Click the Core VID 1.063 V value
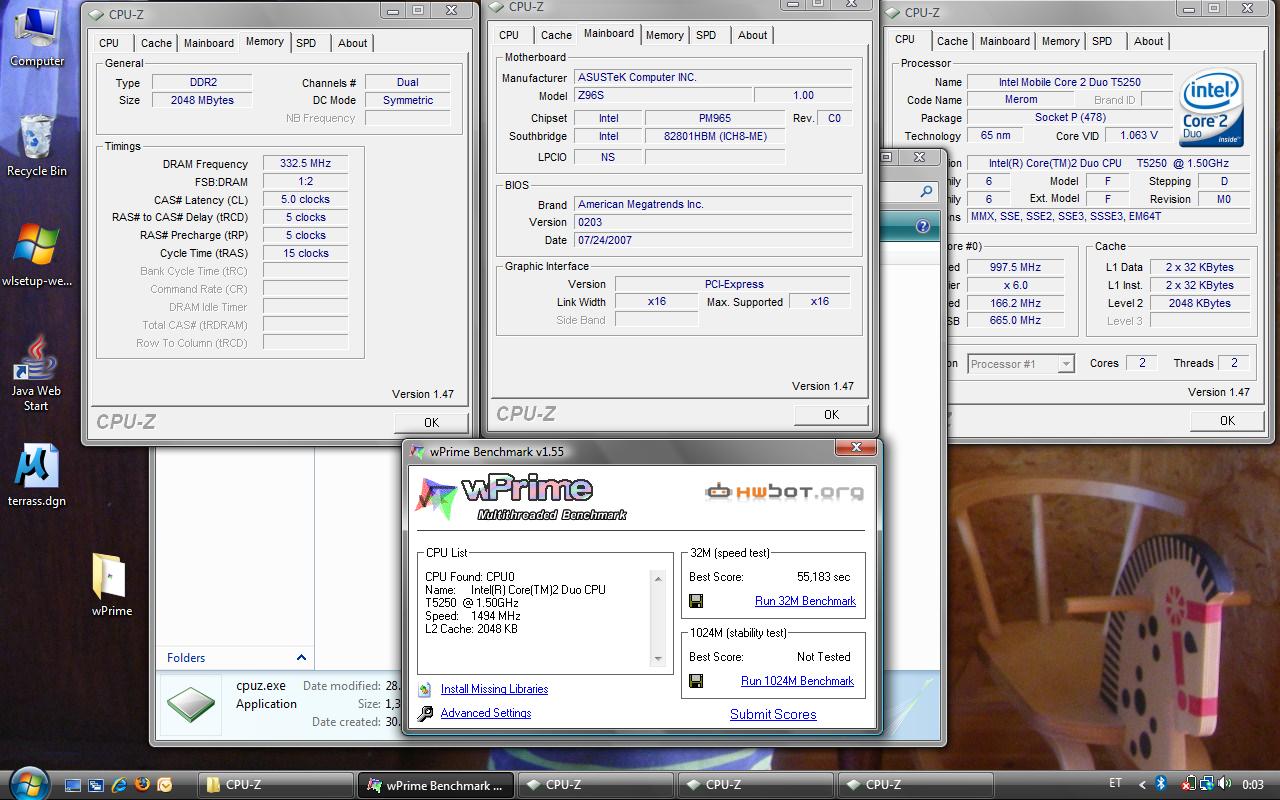 pos(1139,135)
